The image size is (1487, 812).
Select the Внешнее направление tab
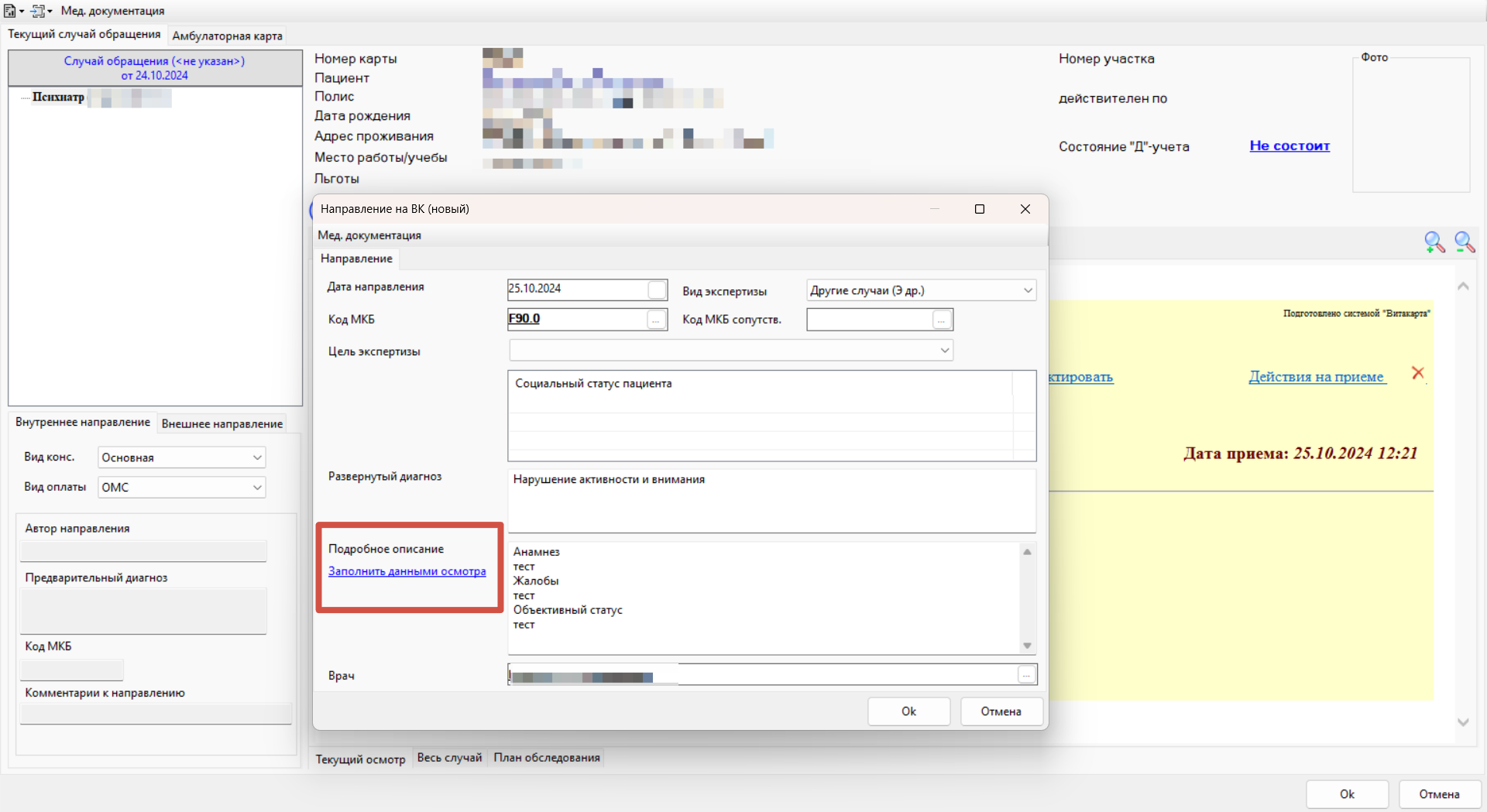tap(222, 423)
